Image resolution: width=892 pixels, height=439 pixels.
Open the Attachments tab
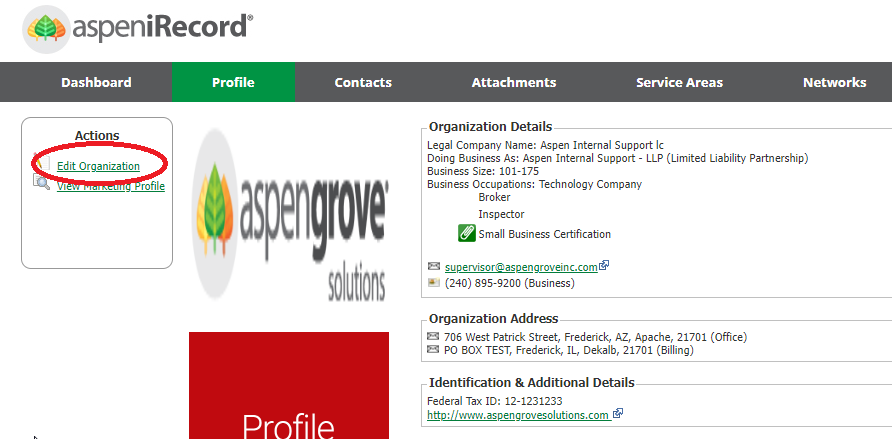[x=514, y=82]
